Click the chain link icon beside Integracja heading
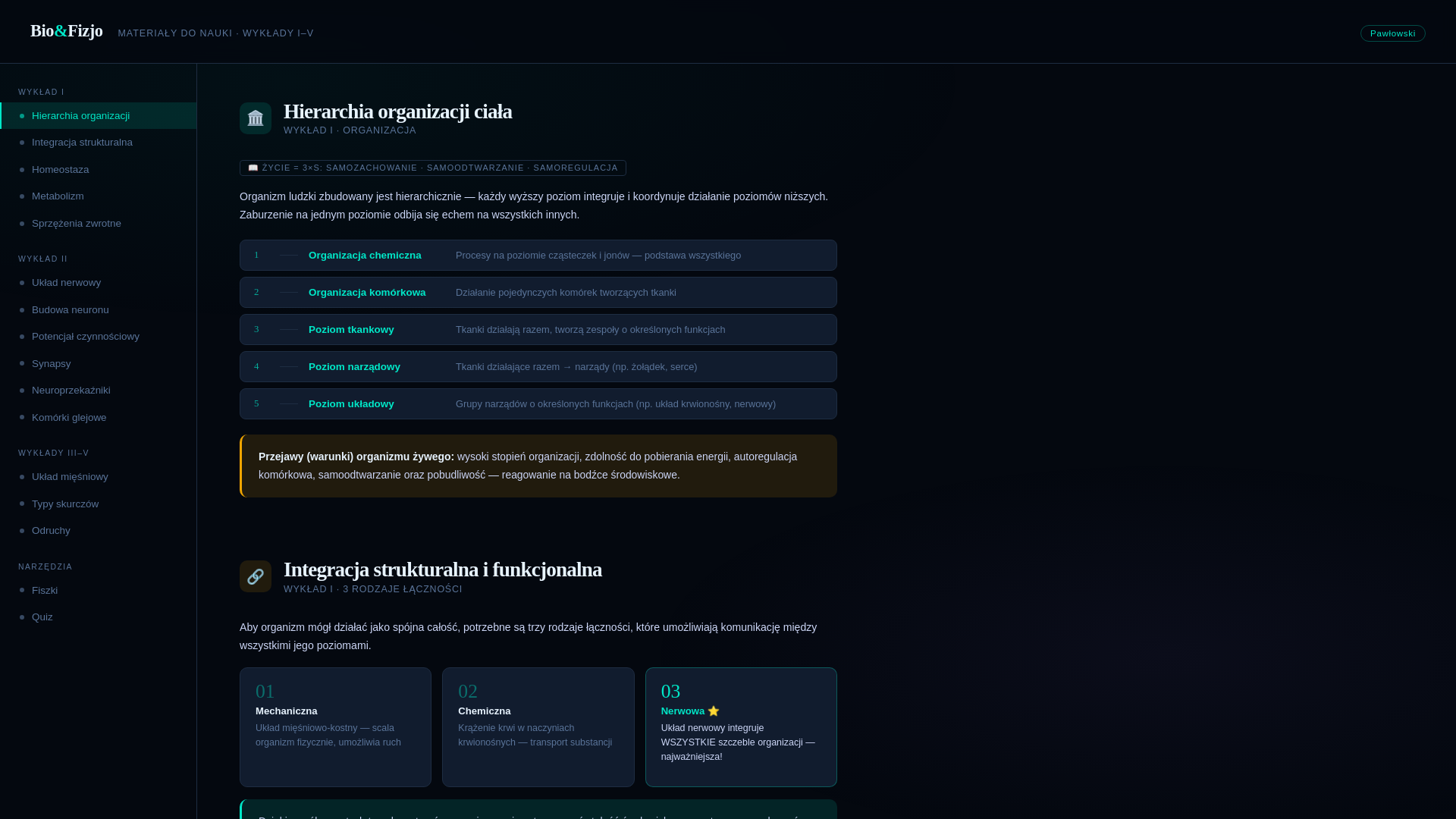Viewport: 1456px width, 819px height. point(256,576)
